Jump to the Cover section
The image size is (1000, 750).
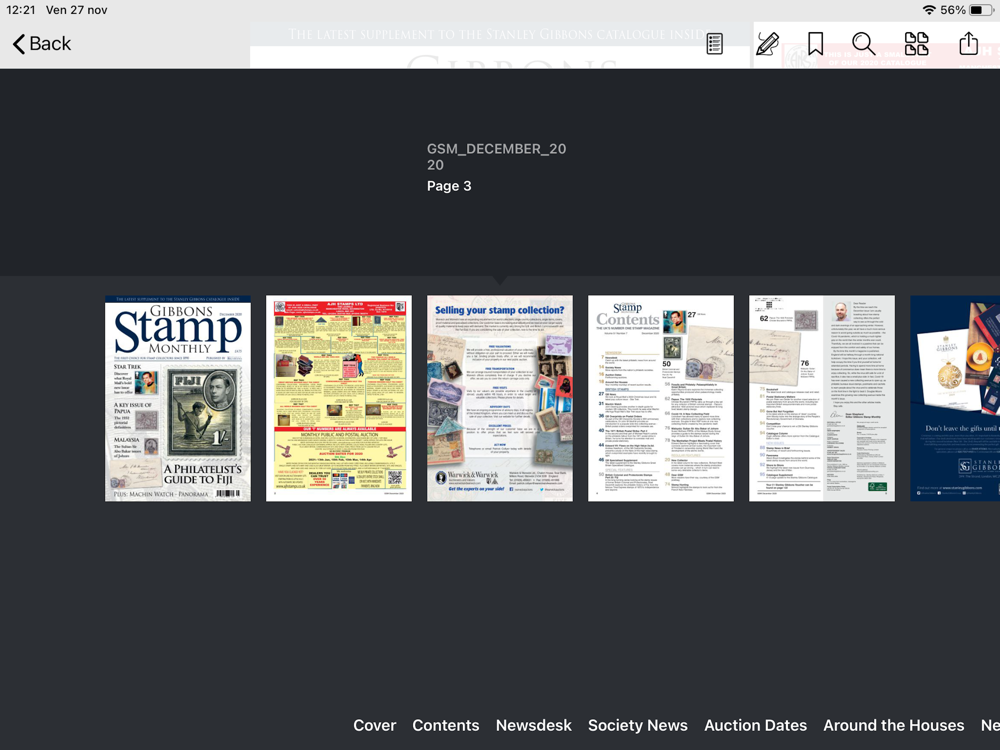tap(374, 725)
